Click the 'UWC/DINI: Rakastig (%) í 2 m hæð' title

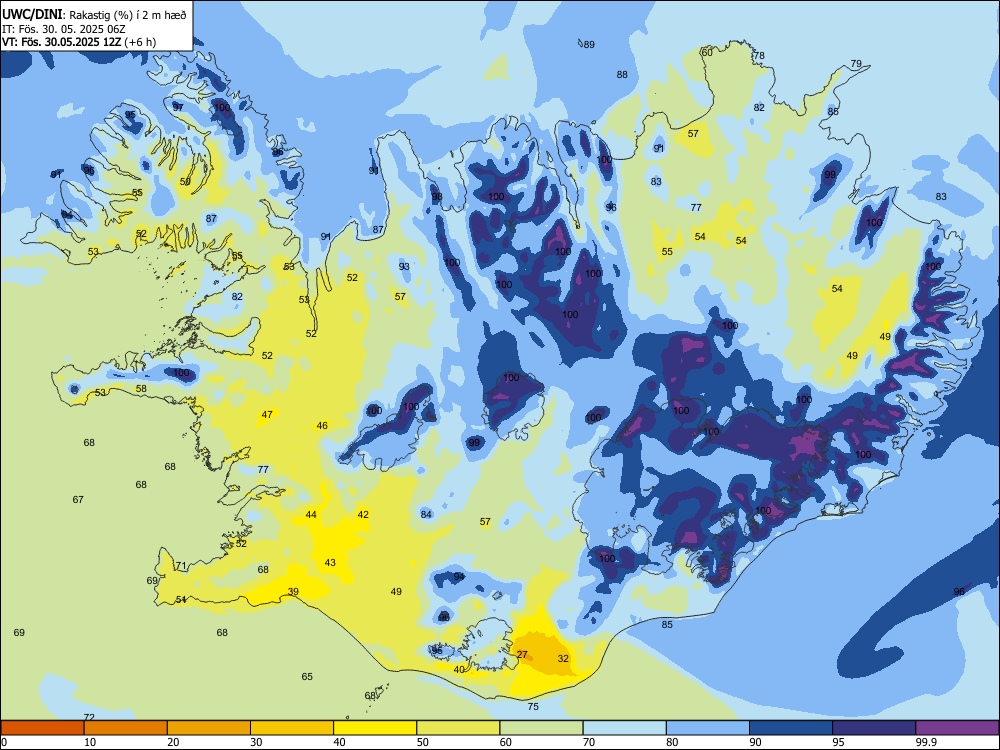94,15
